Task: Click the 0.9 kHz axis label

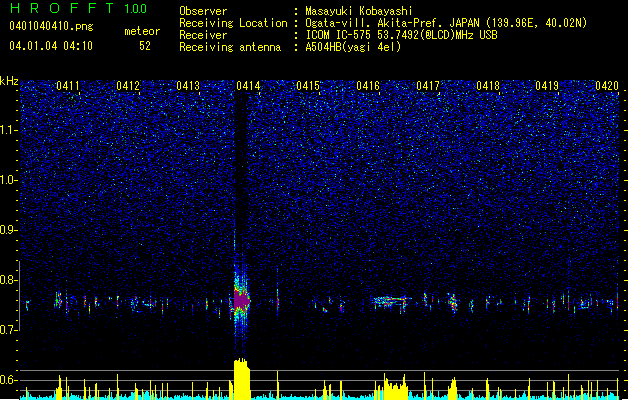Action: [x=9, y=230]
